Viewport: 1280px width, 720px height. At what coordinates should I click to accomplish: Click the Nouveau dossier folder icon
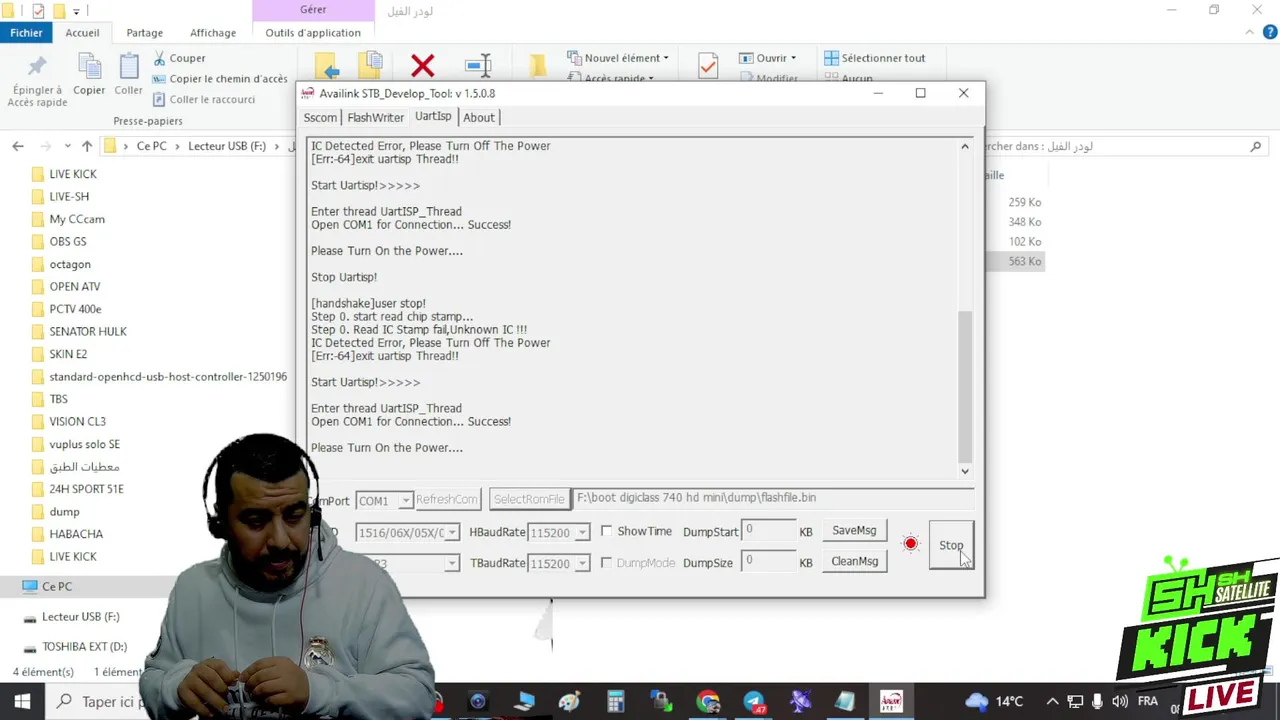click(538, 66)
